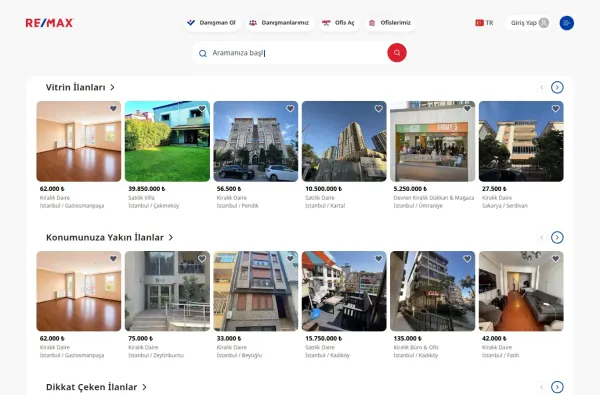Click the user avatar icon beside Giriş Yap
The width and height of the screenshot is (600, 395).
(x=543, y=23)
